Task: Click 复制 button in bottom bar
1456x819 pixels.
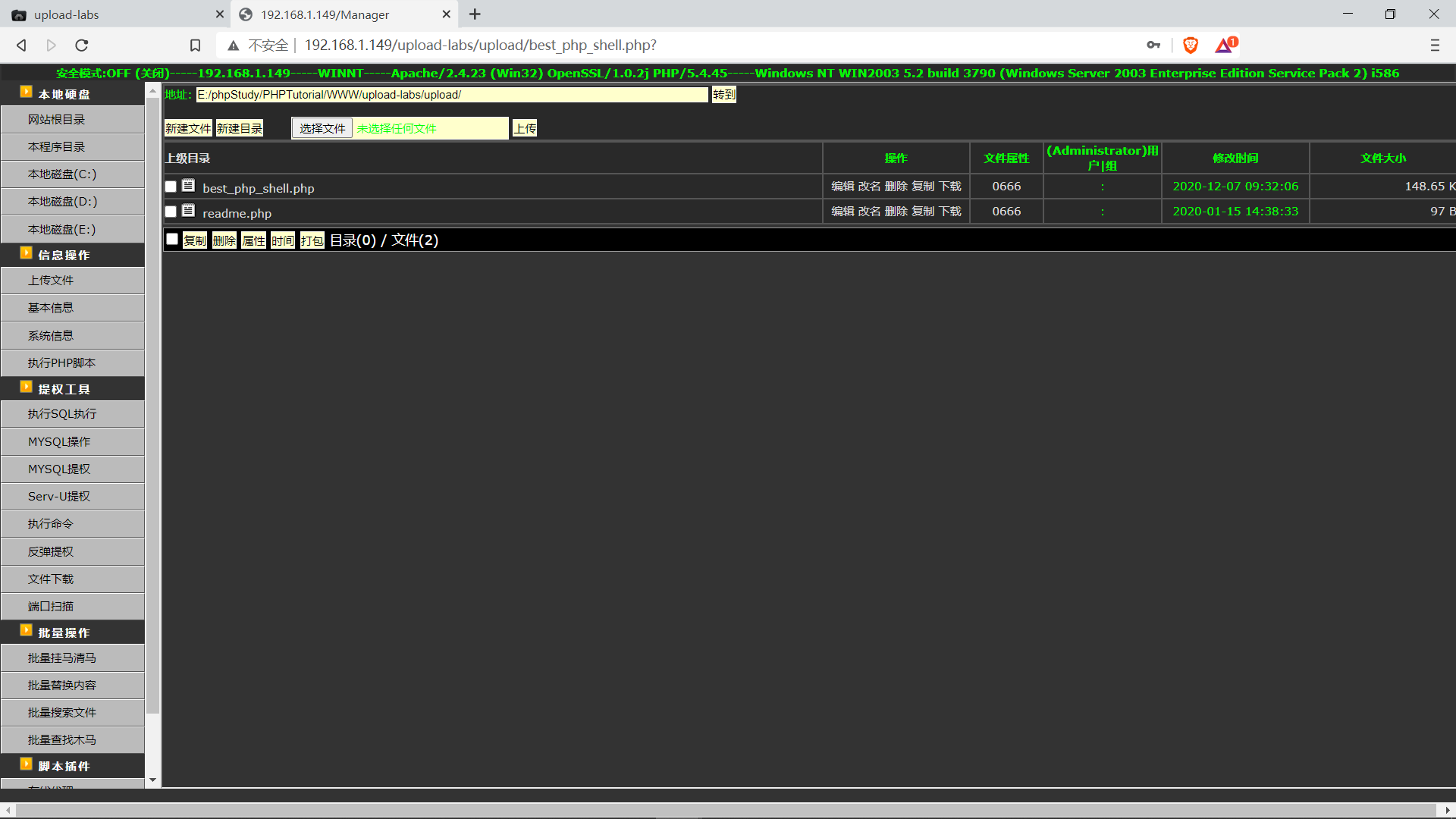Action: pyautogui.click(x=195, y=240)
